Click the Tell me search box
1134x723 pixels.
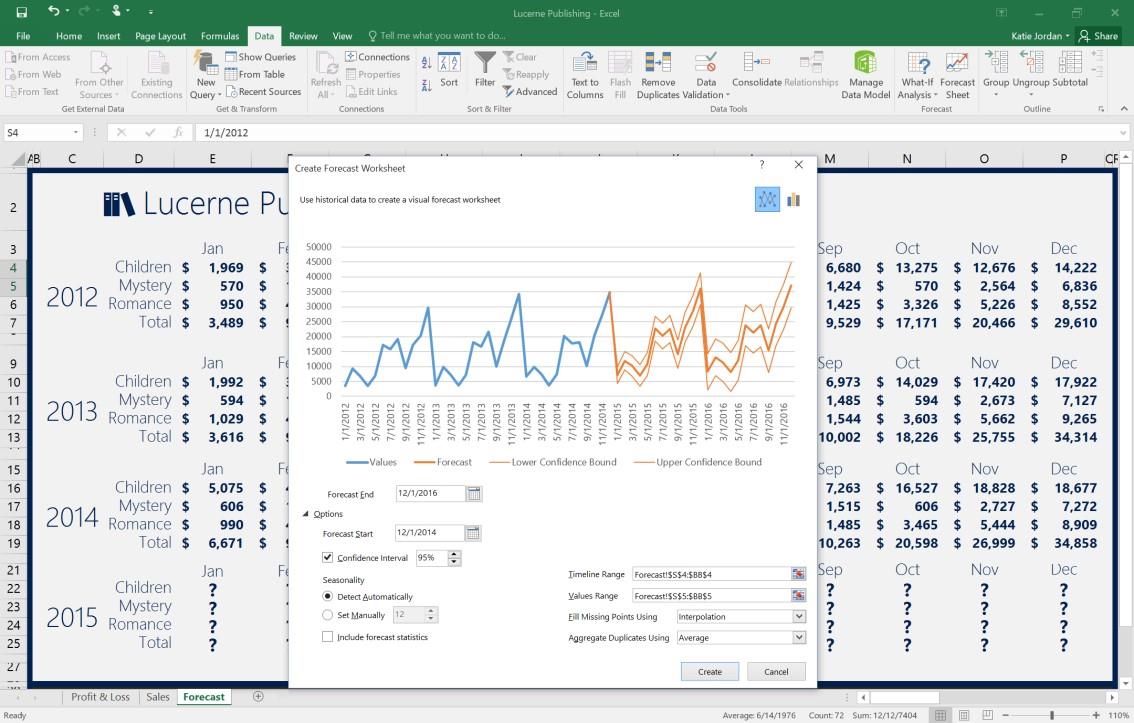coord(437,35)
